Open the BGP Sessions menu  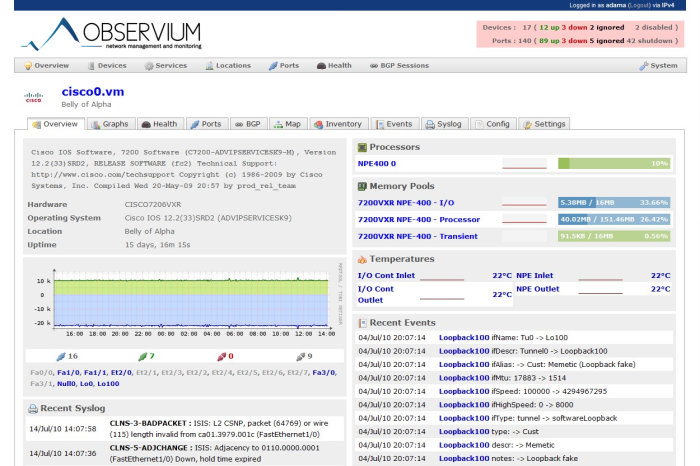click(400, 66)
